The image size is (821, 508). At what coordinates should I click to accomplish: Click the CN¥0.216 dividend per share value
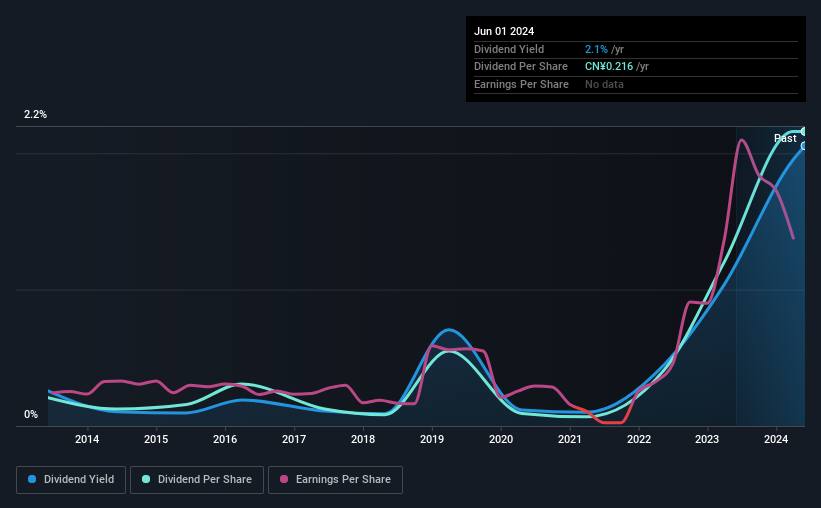pos(609,67)
